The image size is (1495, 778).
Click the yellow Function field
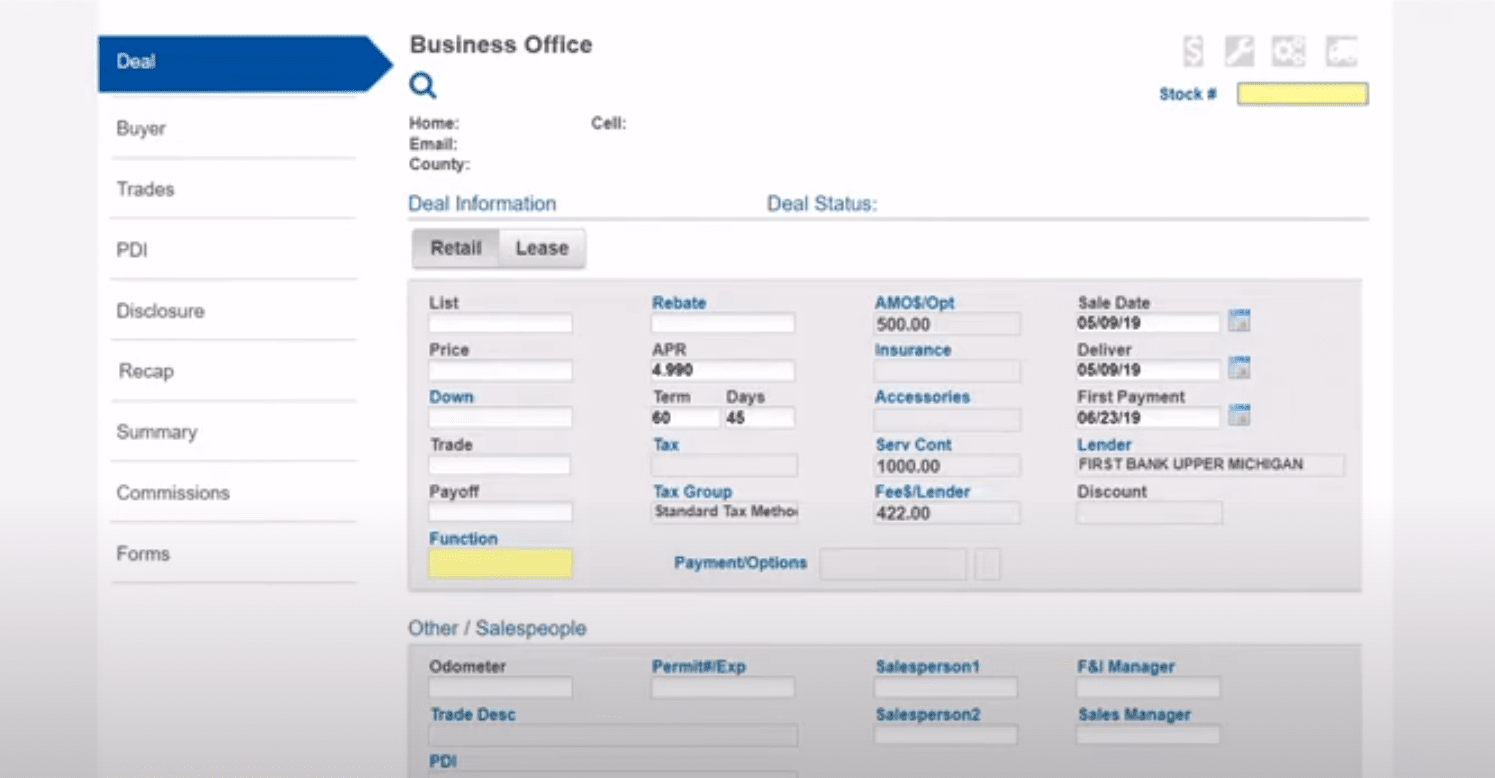[500, 564]
